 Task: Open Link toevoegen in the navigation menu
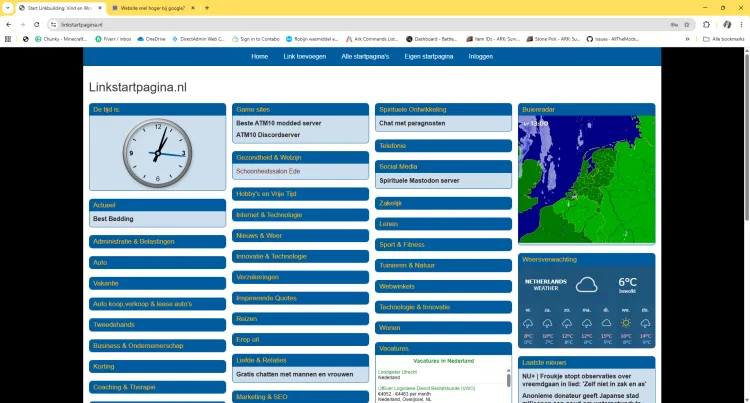pyautogui.click(x=304, y=57)
